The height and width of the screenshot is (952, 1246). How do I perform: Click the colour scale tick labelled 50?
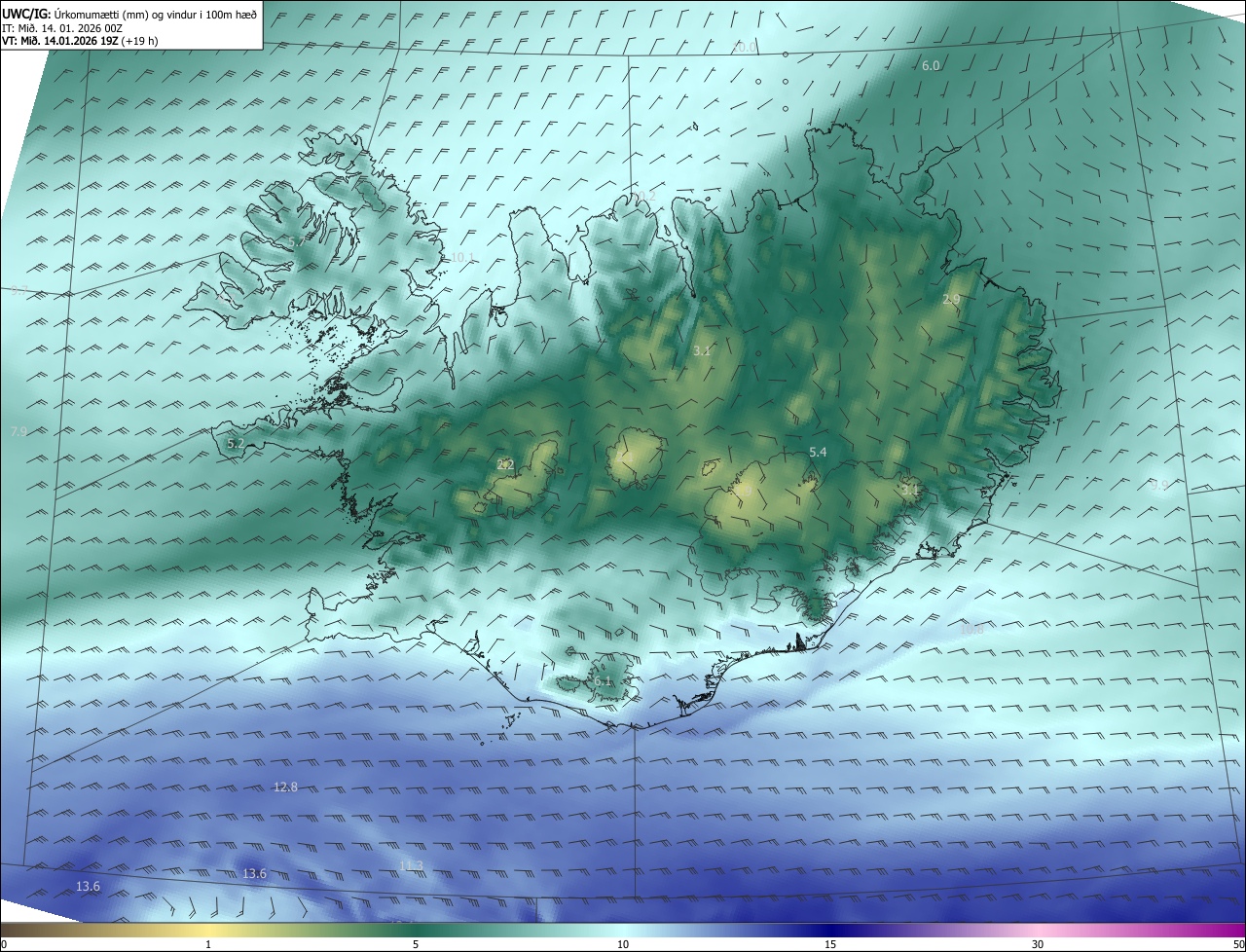(x=1239, y=945)
